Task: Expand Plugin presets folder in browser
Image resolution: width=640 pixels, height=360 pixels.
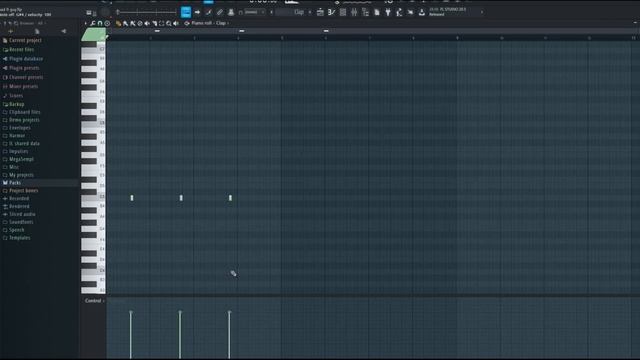Action: (21, 68)
